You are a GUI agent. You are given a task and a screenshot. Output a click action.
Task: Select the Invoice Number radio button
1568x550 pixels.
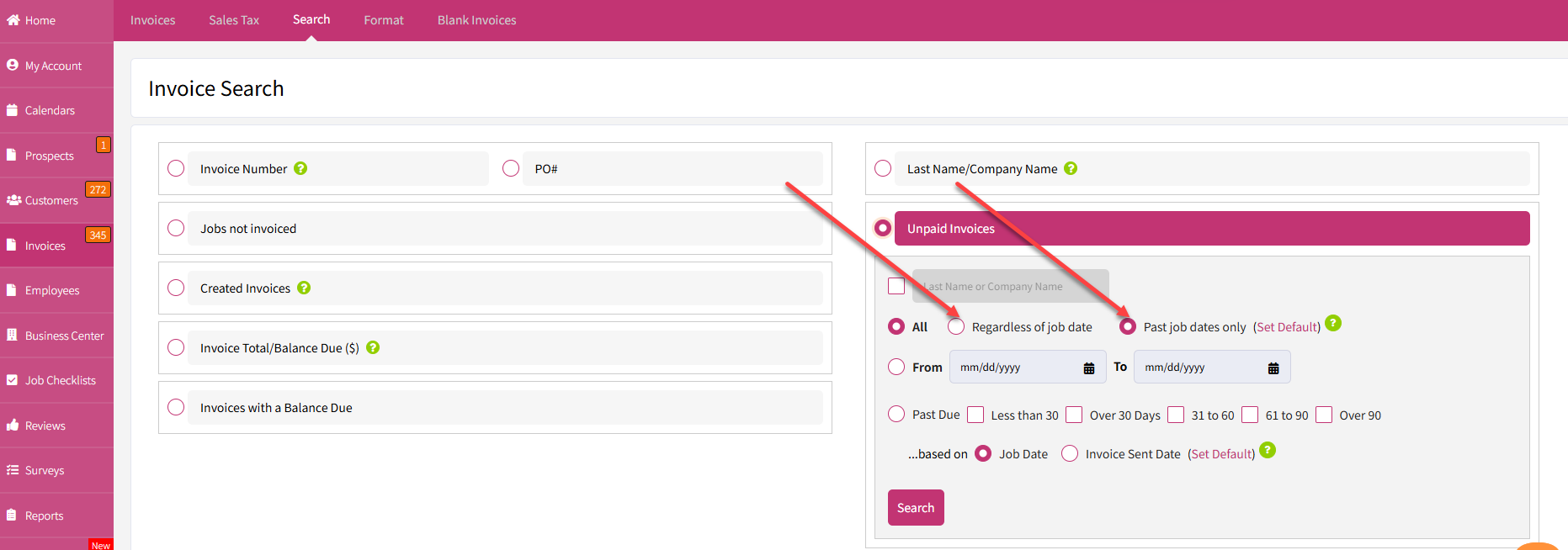click(x=176, y=168)
